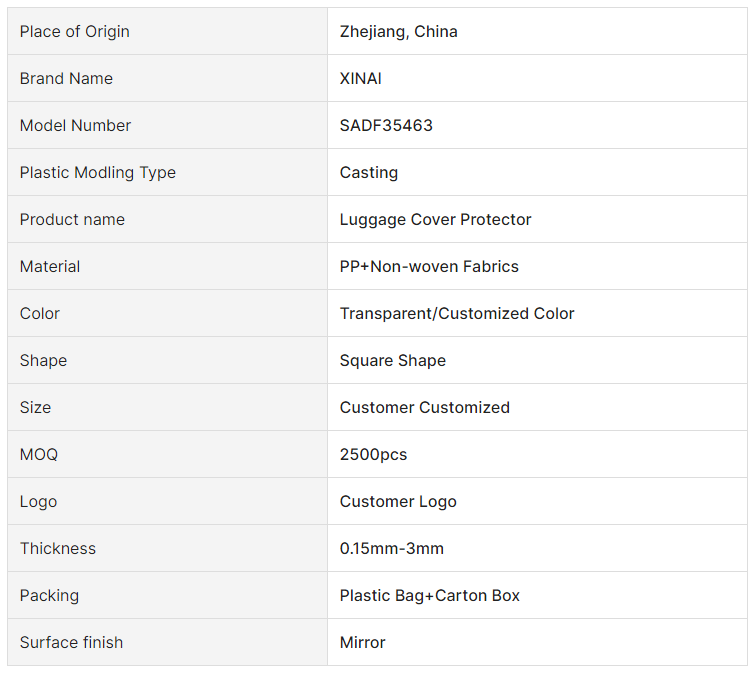
Task: Click the 'Transparent/Customized Color' value
Action: click(x=457, y=314)
